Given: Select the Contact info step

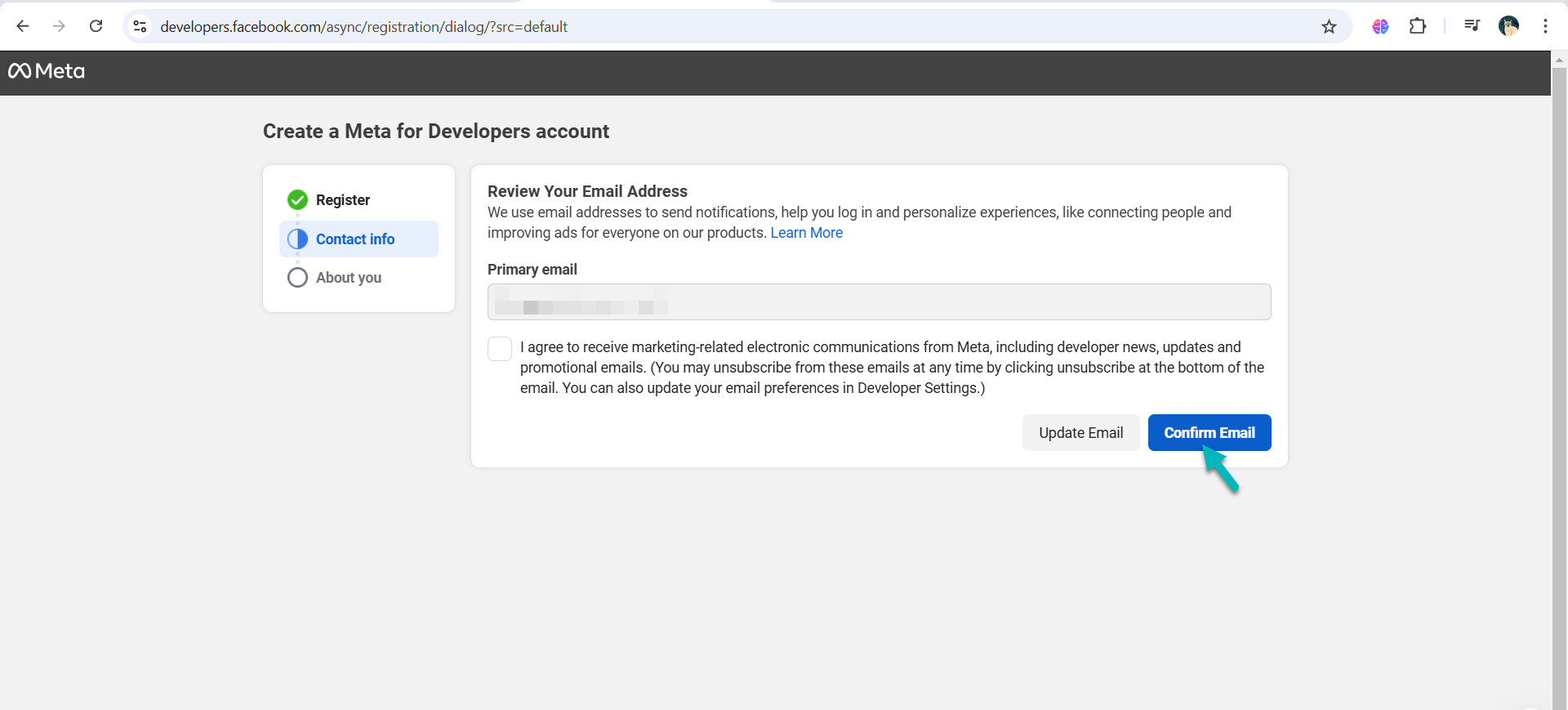Looking at the screenshot, I should click(359, 239).
